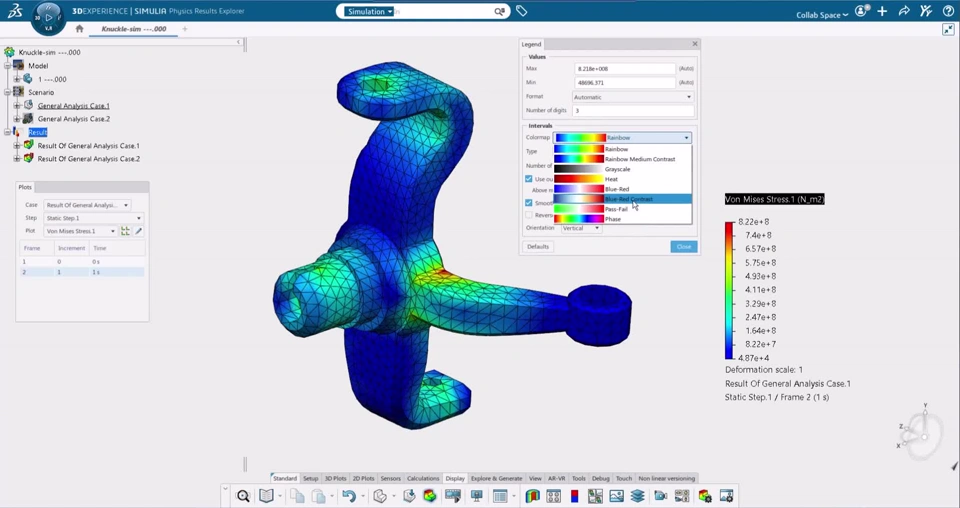Click the colorful contour cube icon
Image resolution: width=960 pixels, height=508 pixels.
(430, 496)
